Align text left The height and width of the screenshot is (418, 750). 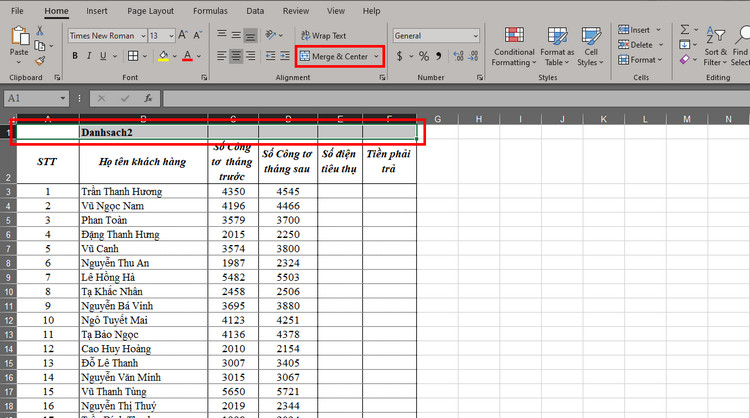point(221,56)
